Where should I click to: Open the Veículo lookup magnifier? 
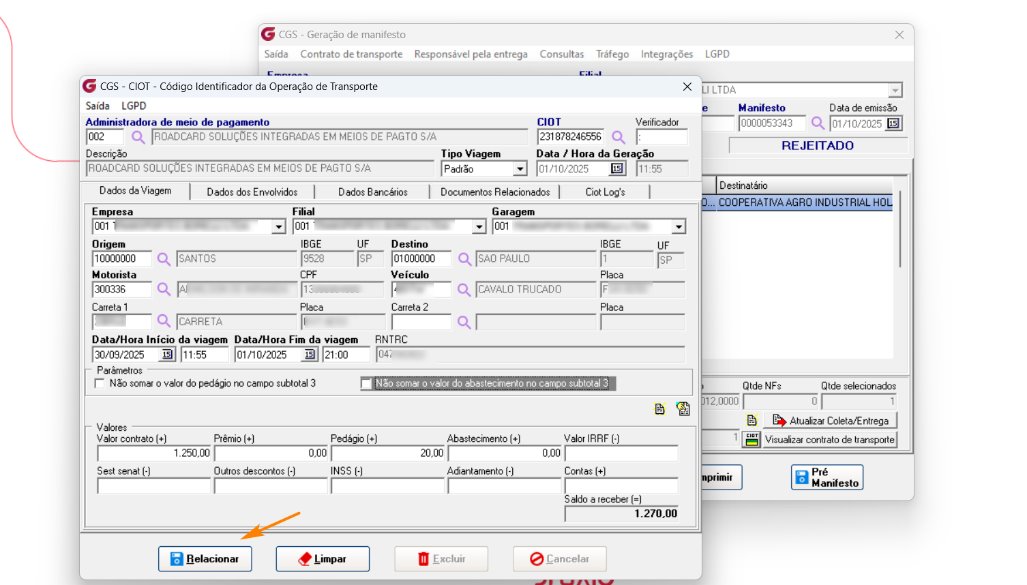tap(463, 289)
